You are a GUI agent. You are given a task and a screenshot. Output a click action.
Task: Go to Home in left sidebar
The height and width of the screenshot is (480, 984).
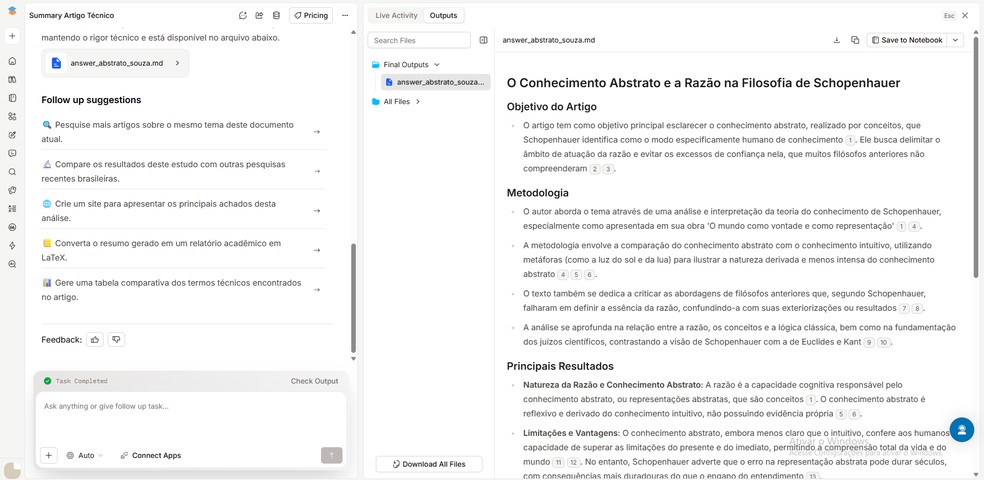click(12, 61)
